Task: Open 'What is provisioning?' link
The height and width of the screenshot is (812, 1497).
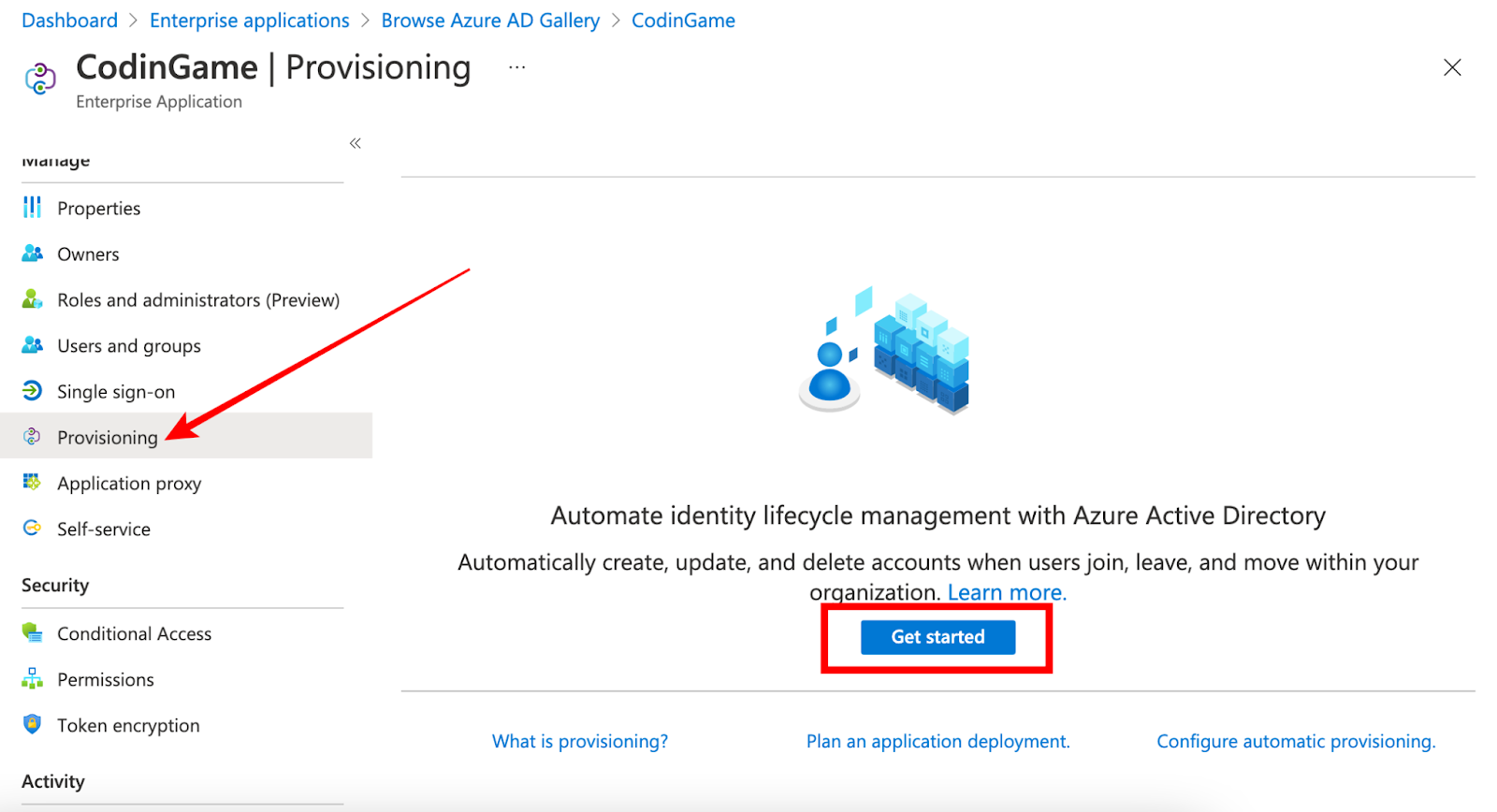Action: 580,741
